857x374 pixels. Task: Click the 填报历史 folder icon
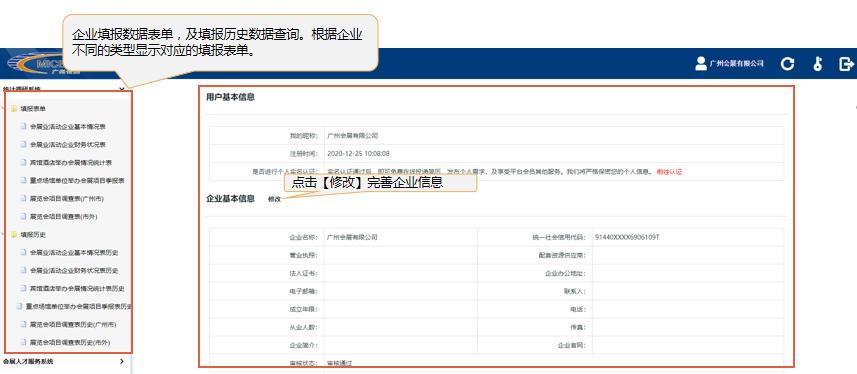click(14, 235)
